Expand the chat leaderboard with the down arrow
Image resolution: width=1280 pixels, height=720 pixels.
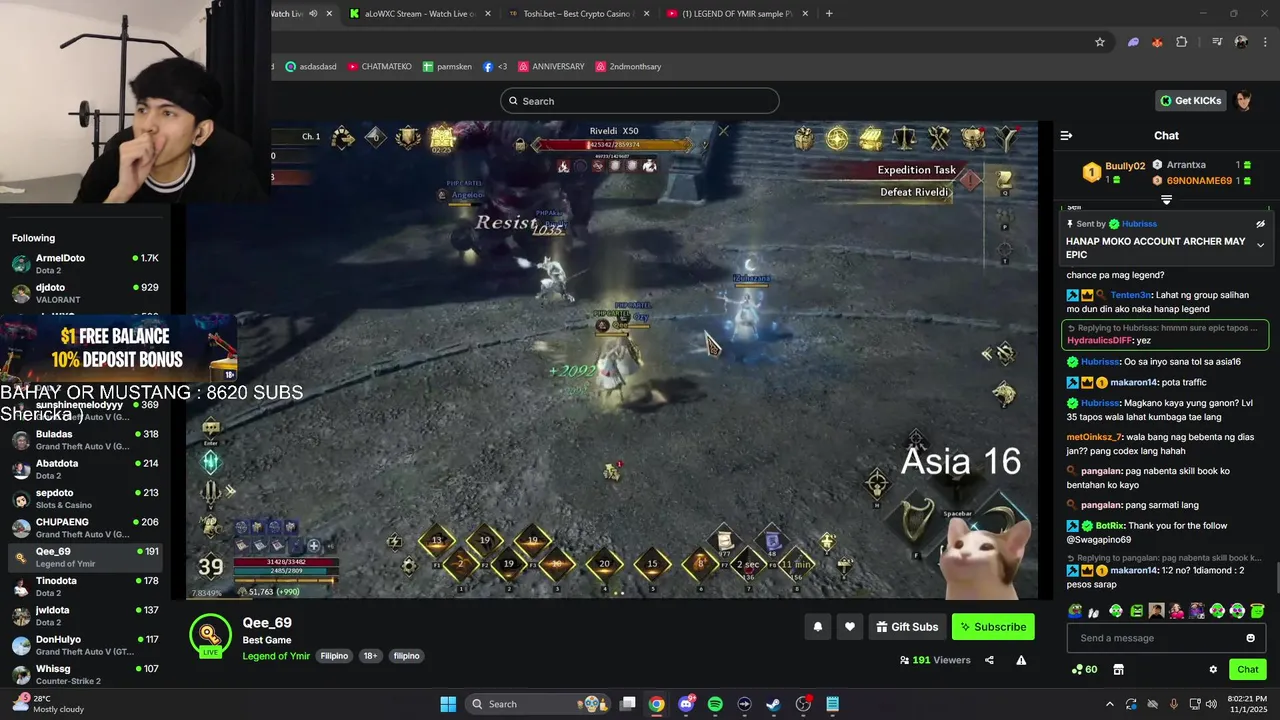[x=1166, y=200]
